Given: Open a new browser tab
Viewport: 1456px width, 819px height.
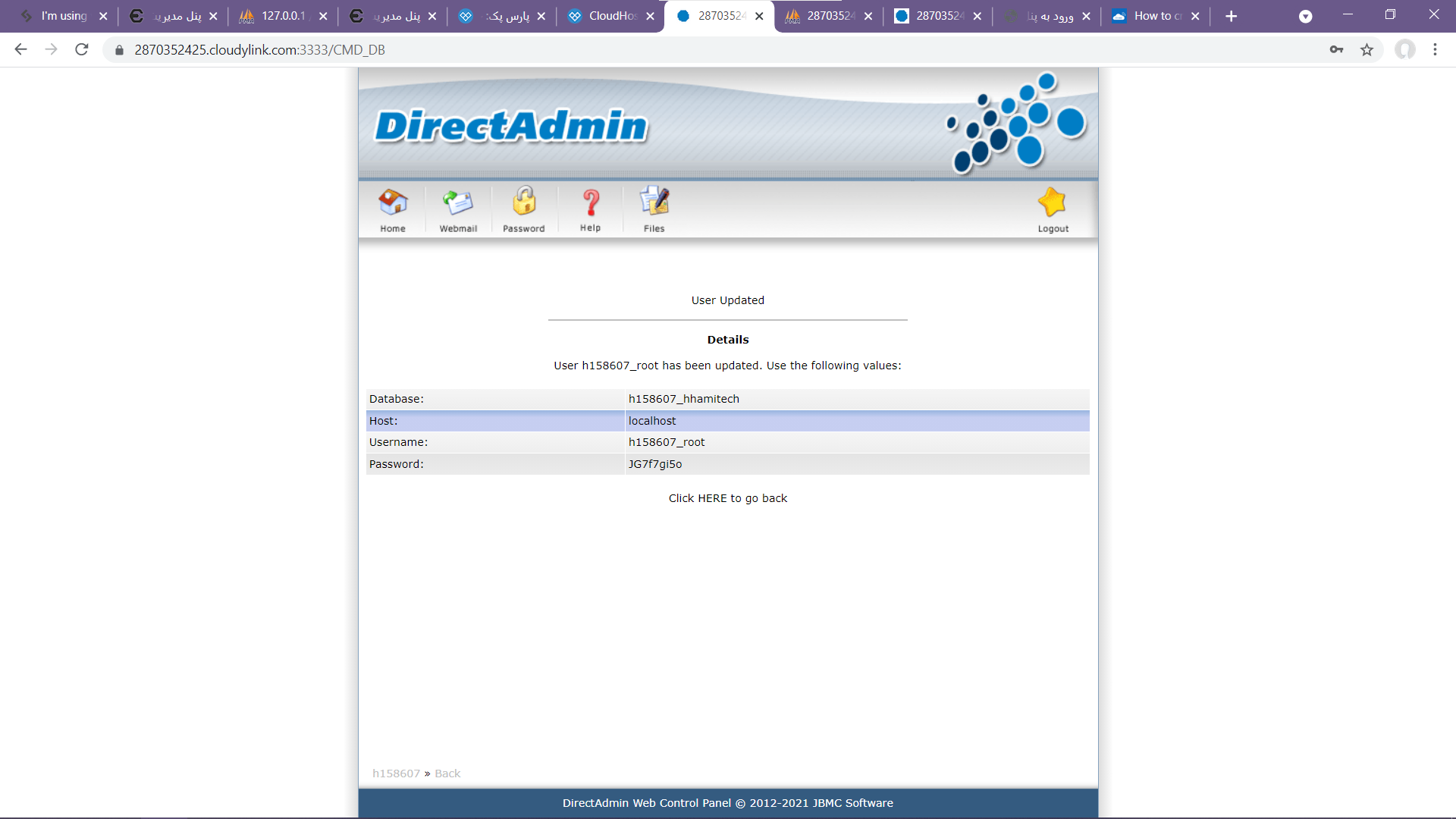Looking at the screenshot, I should (1232, 16).
